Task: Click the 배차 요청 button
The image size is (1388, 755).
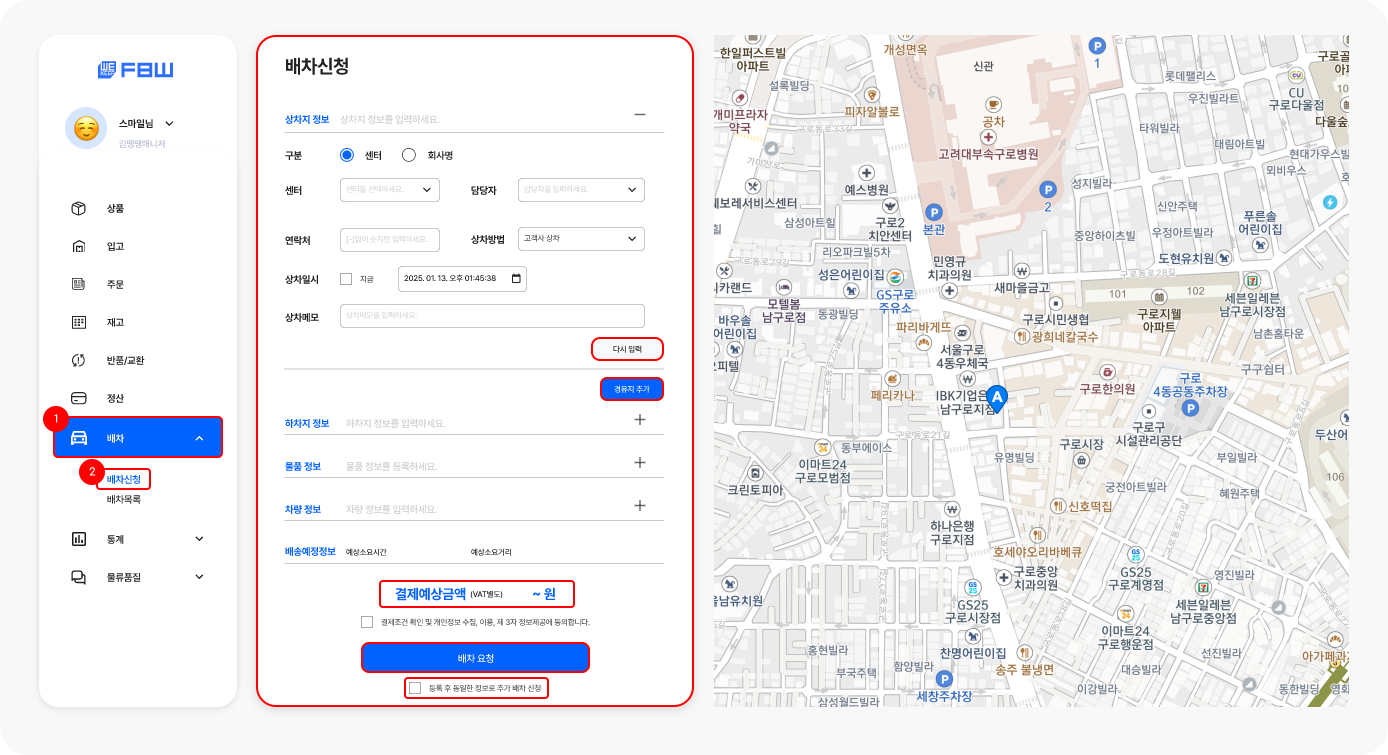Action: (475, 657)
